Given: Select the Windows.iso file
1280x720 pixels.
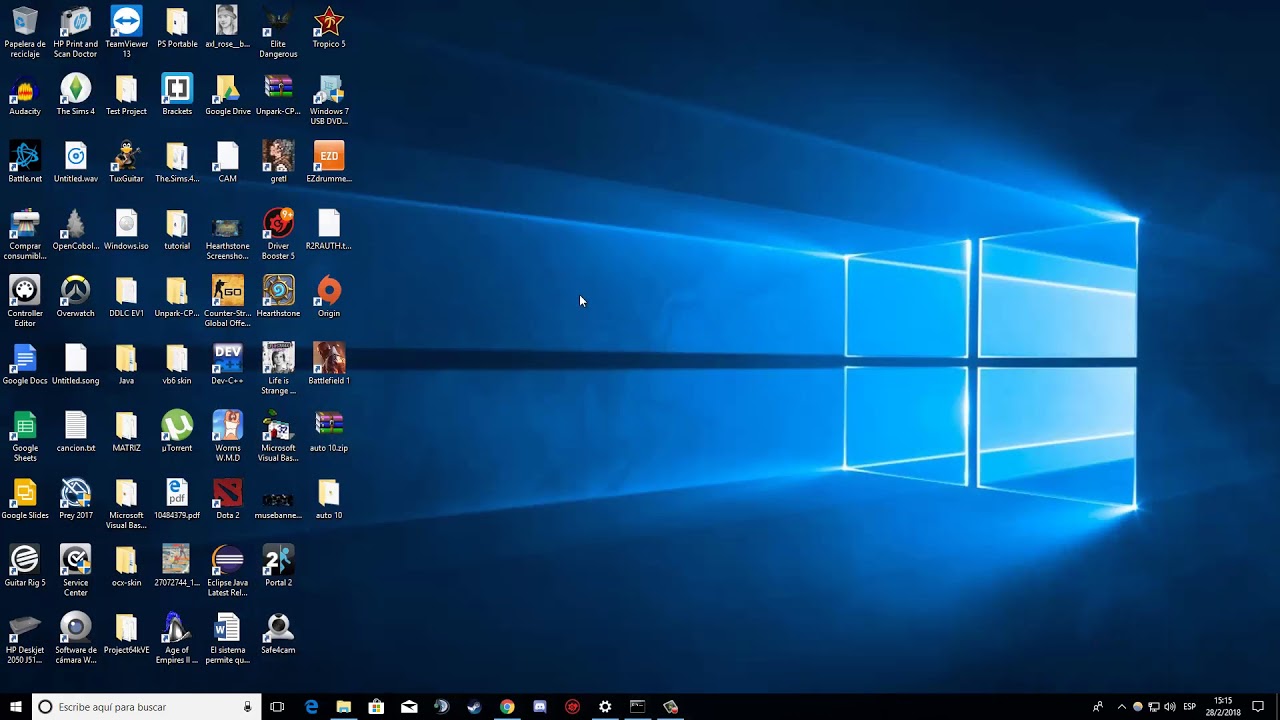Looking at the screenshot, I should [x=126, y=229].
